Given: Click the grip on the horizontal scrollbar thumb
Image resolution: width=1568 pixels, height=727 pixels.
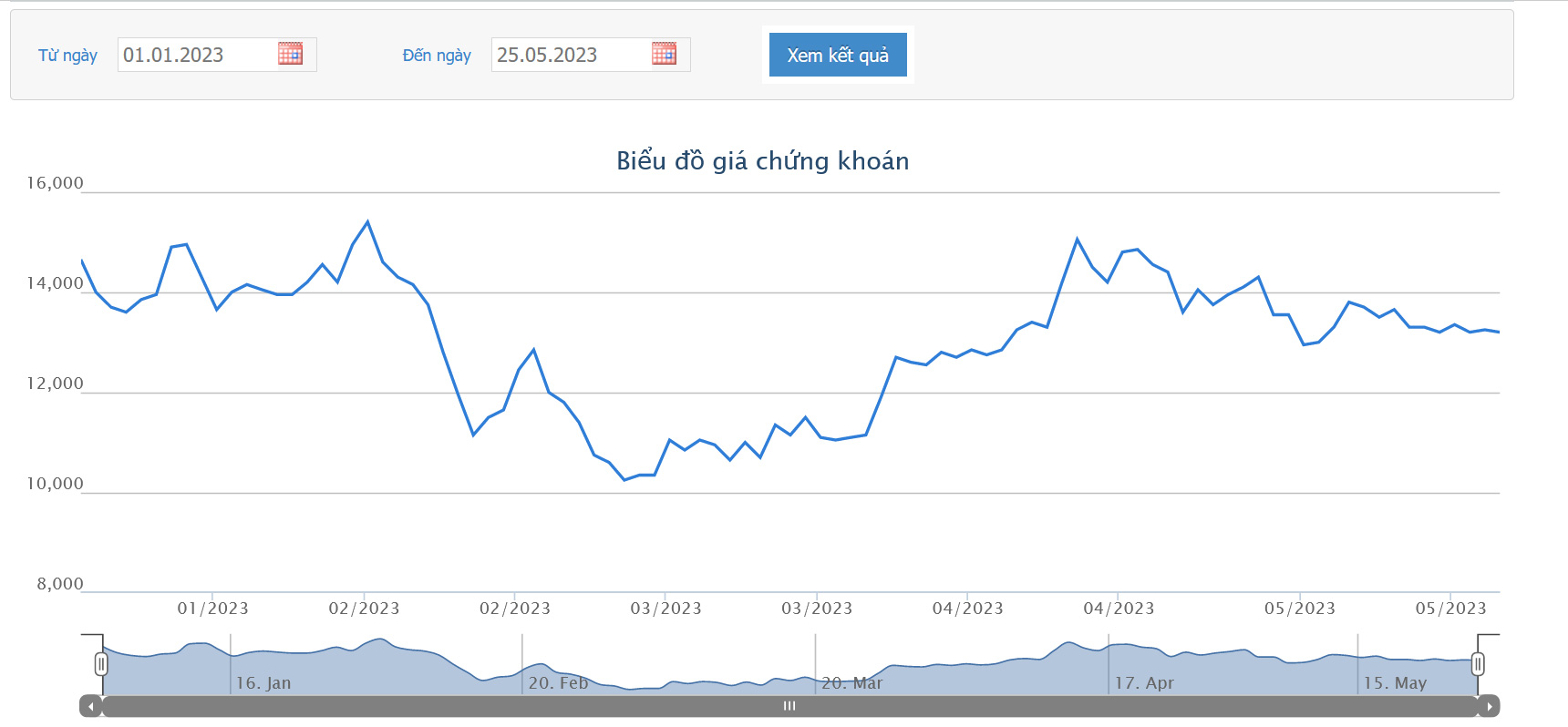Looking at the screenshot, I should (789, 706).
